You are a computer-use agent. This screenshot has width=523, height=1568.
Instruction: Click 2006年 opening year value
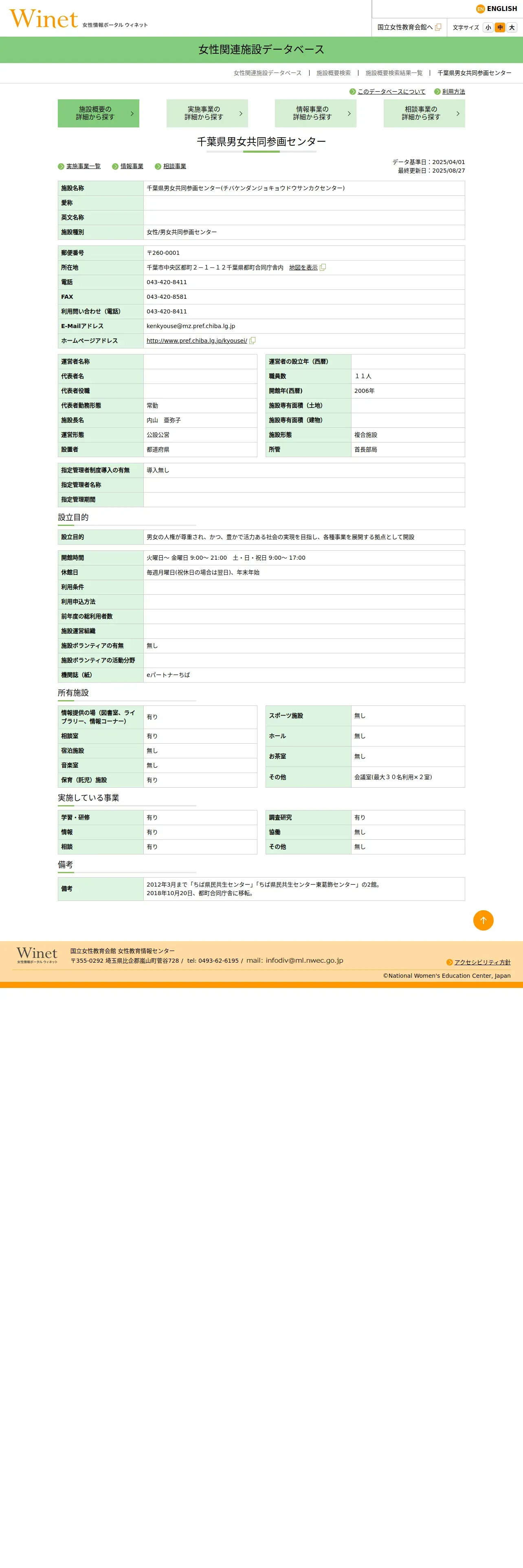[364, 391]
